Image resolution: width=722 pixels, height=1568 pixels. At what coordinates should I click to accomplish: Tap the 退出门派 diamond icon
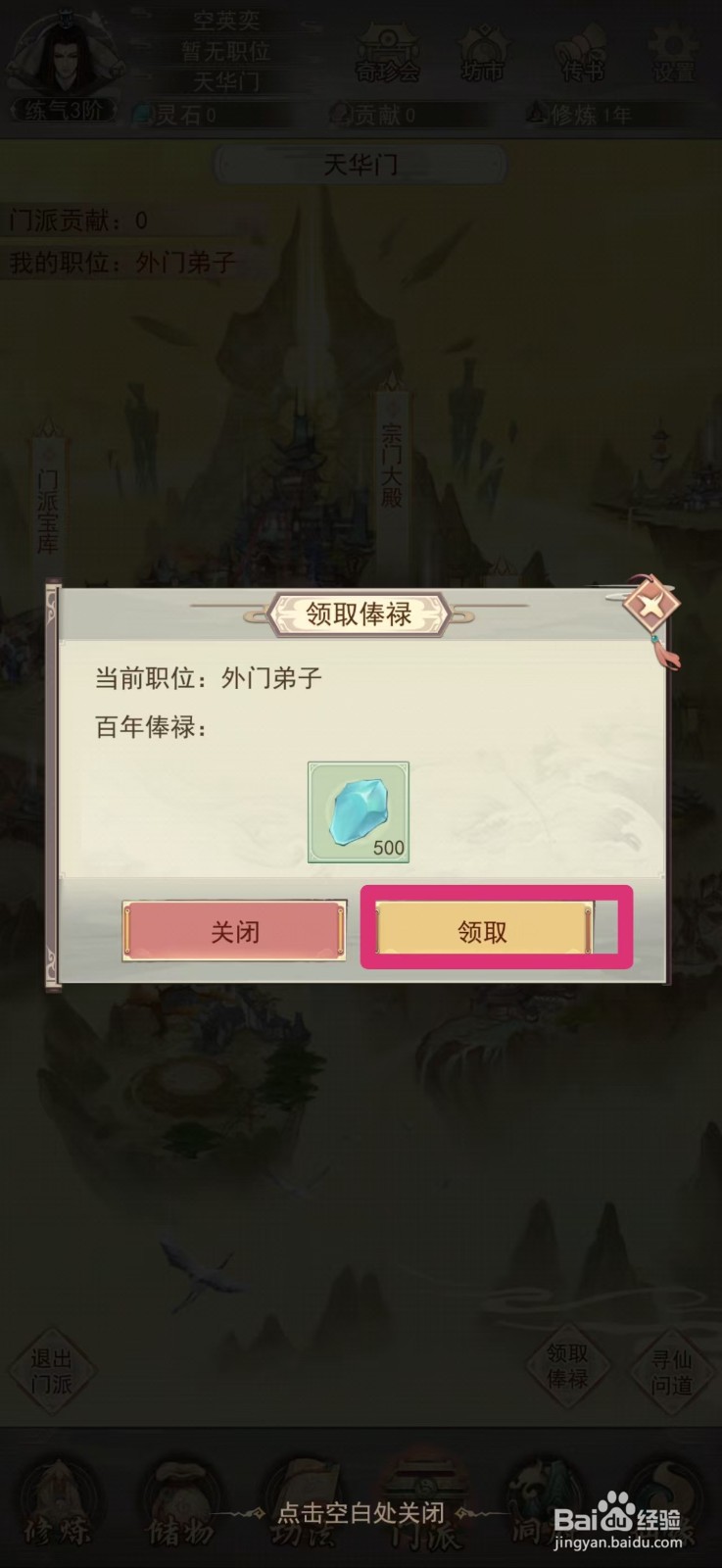(51, 1371)
